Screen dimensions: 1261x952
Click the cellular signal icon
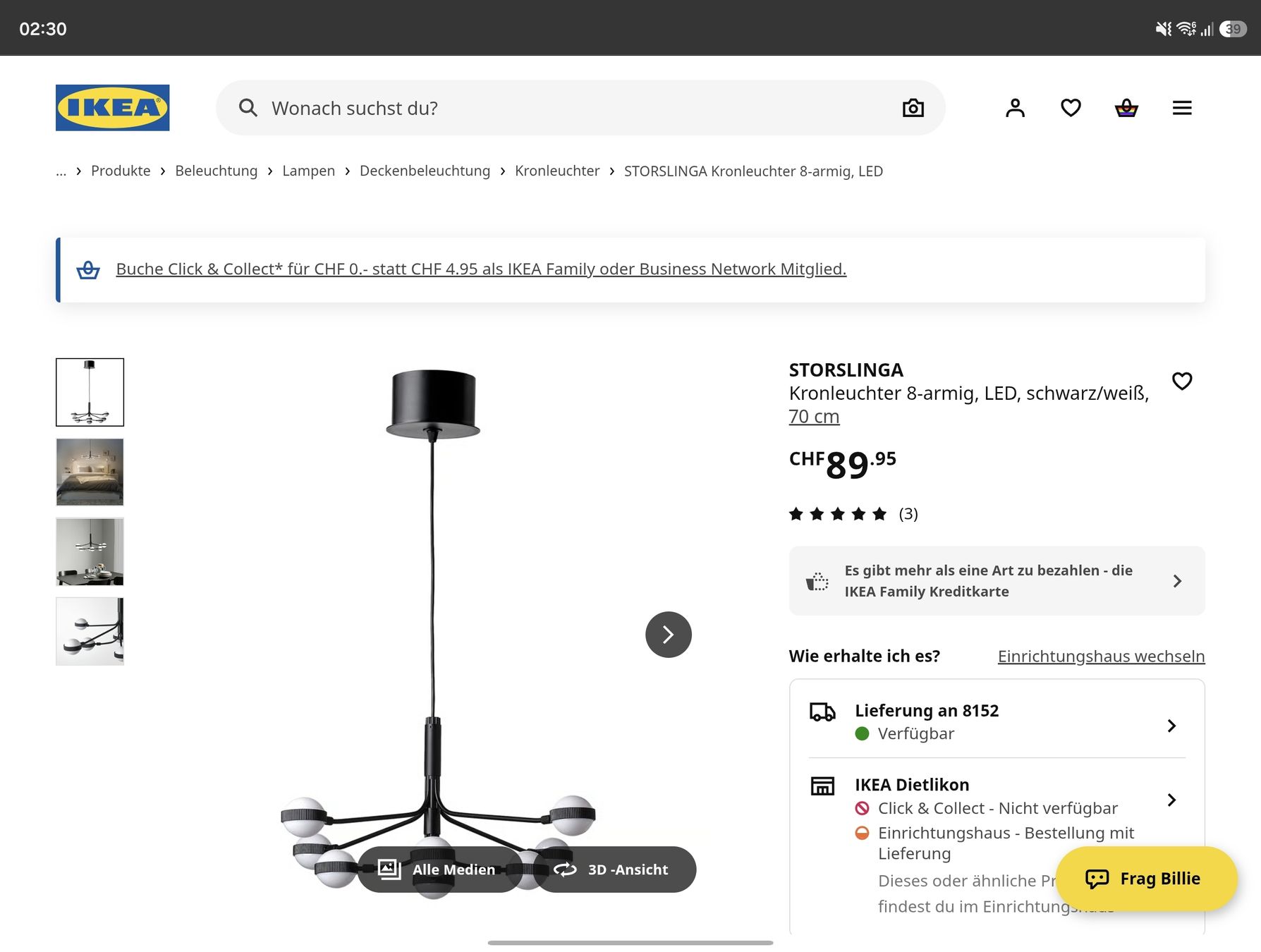1207,29
